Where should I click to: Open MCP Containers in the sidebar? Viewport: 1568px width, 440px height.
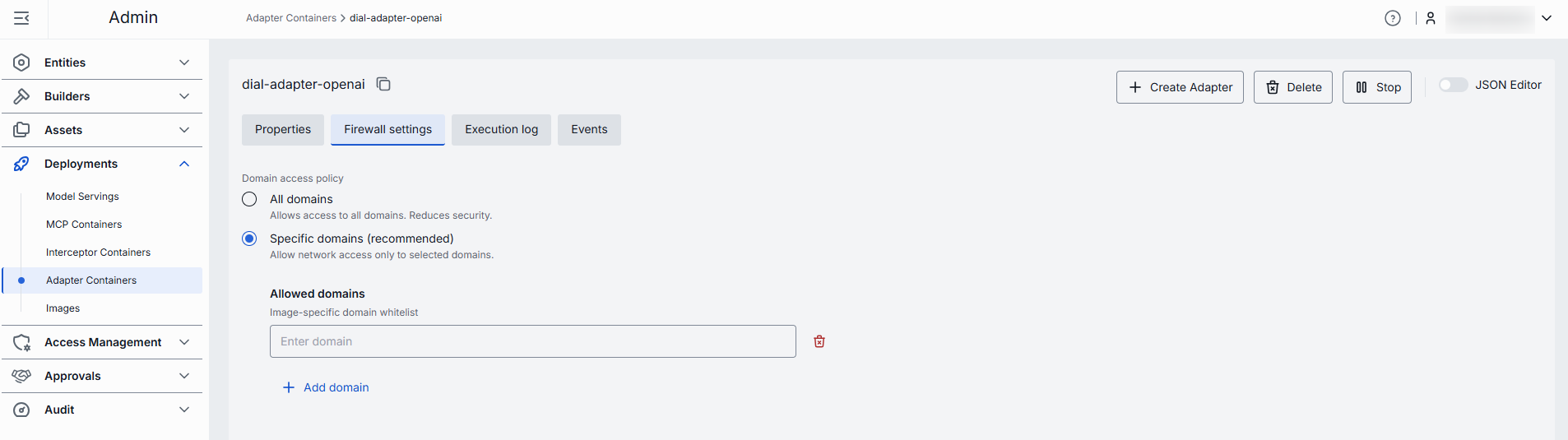(84, 225)
